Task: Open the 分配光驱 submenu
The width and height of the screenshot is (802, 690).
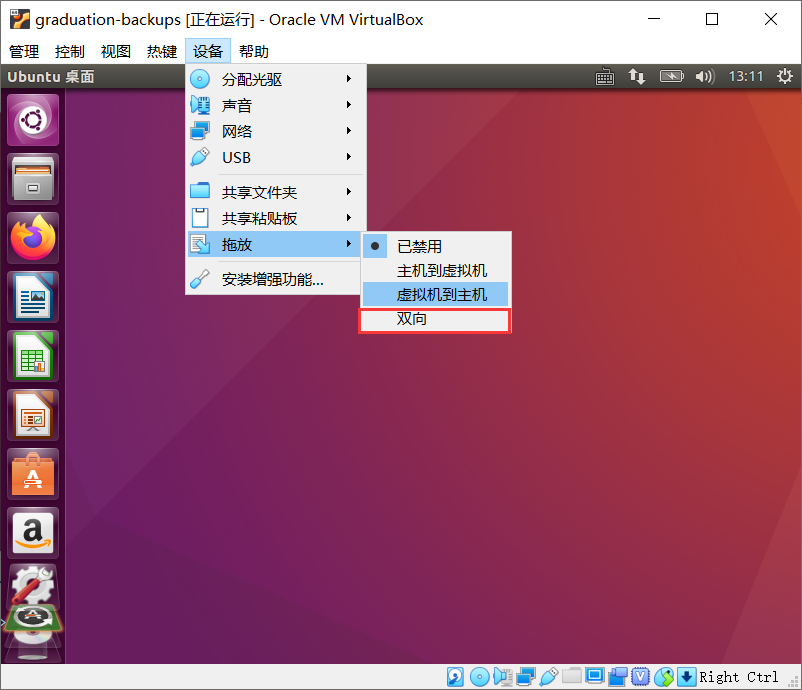Action: [276, 79]
